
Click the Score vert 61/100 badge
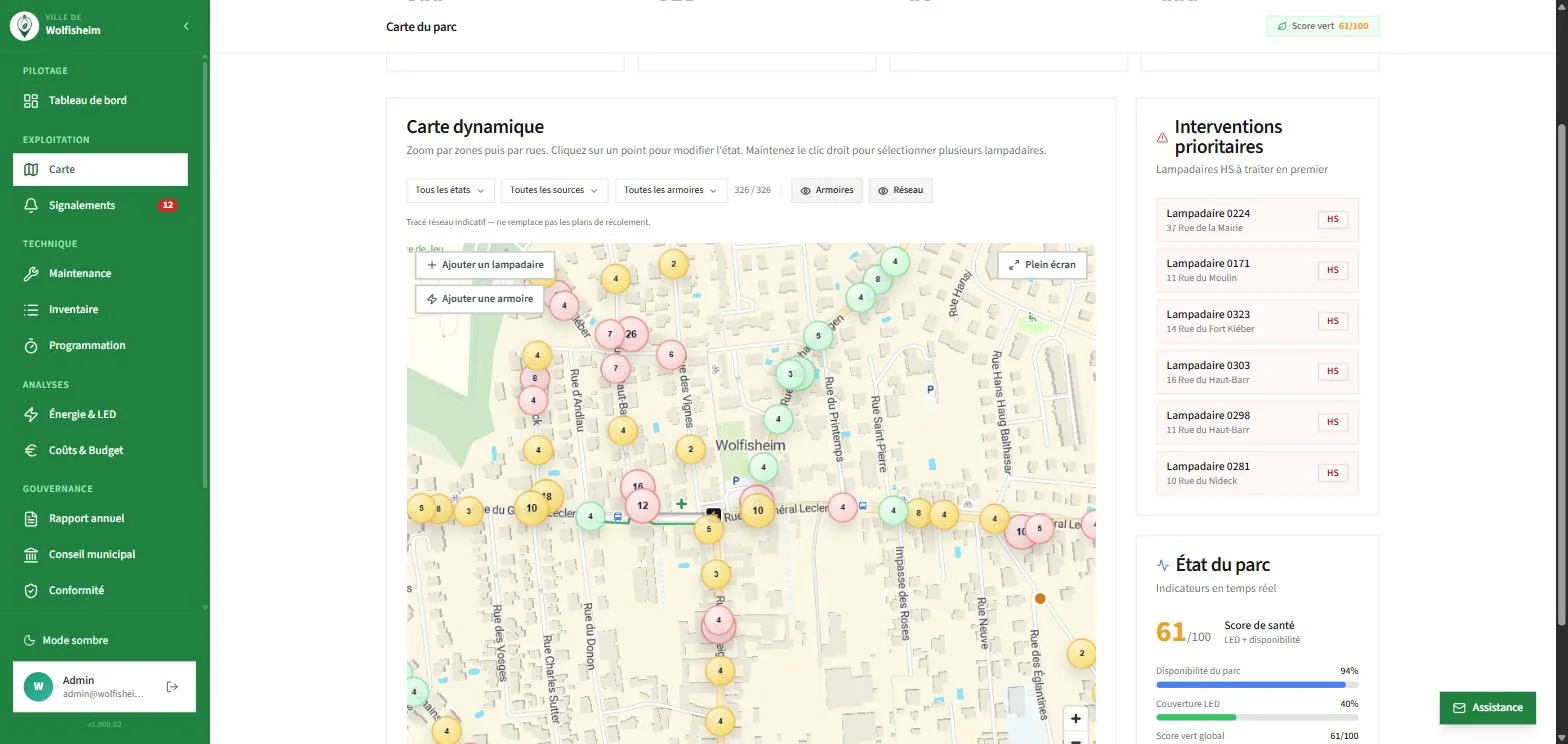point(1322,26)
